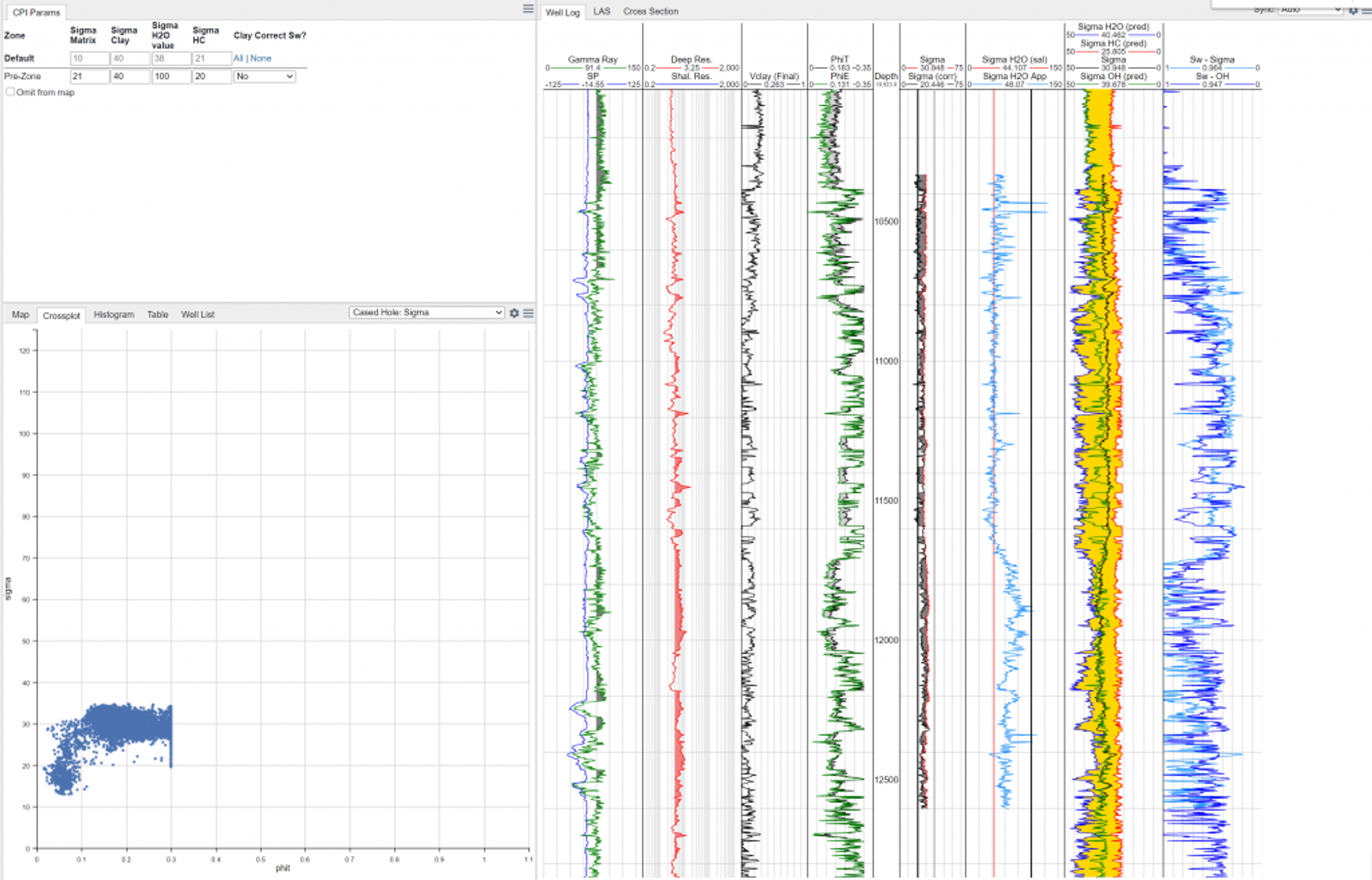The image size is (1372, 880).
Task: Click the None link
Action: point(261,58)
